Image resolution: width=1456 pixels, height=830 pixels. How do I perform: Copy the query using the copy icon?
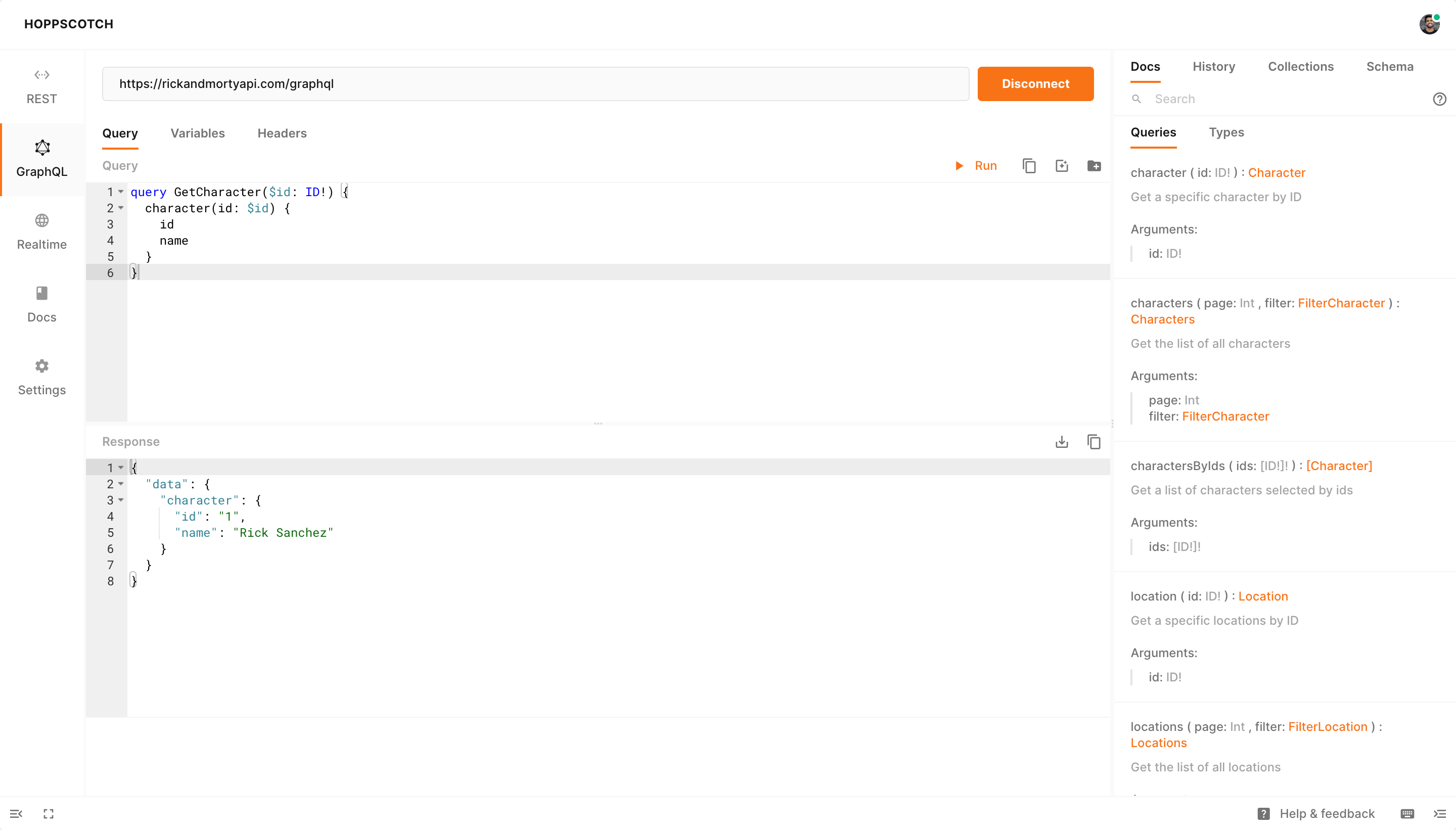[x=1029, y=166]
